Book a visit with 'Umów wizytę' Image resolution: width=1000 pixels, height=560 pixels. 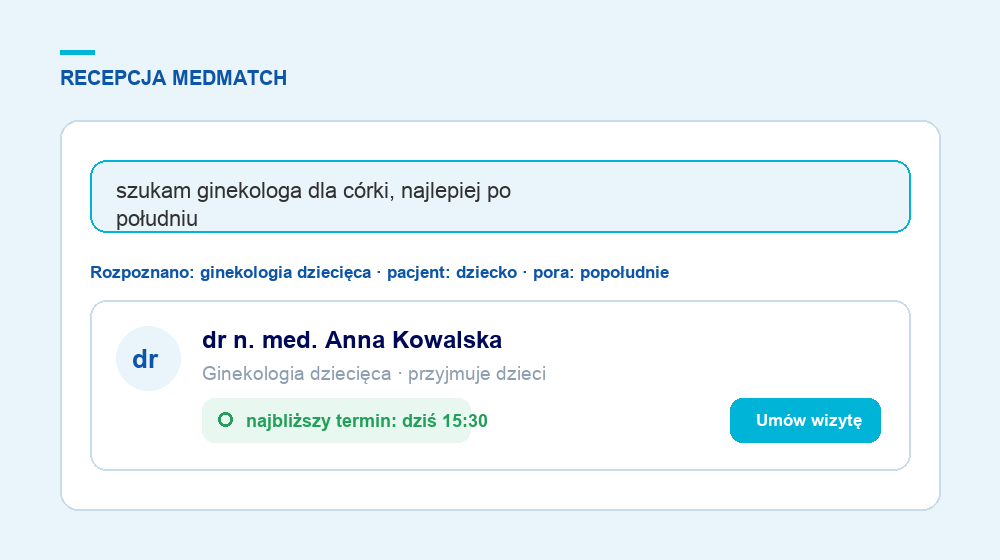pyautogui.click(x=805, y=420)
